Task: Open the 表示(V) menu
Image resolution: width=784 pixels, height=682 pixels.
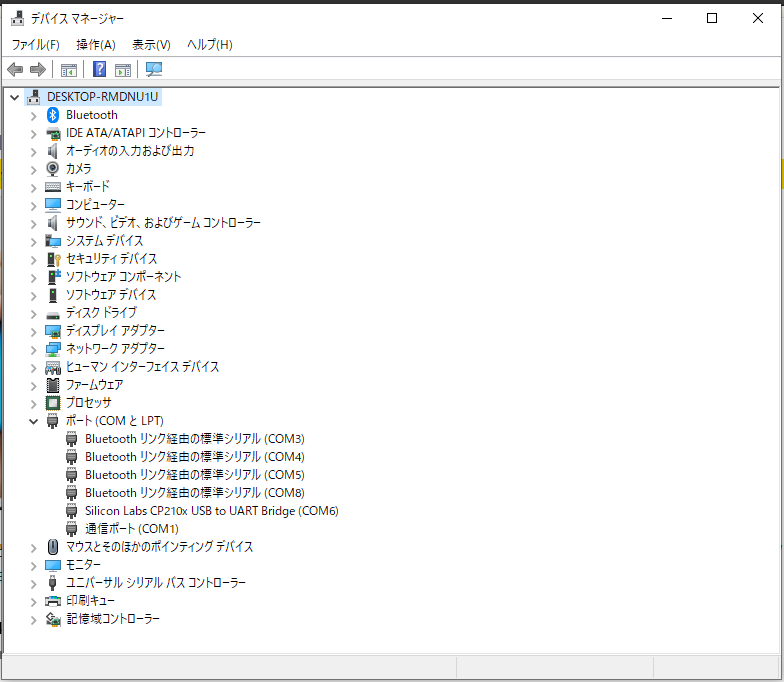Action: pos(151,45)
